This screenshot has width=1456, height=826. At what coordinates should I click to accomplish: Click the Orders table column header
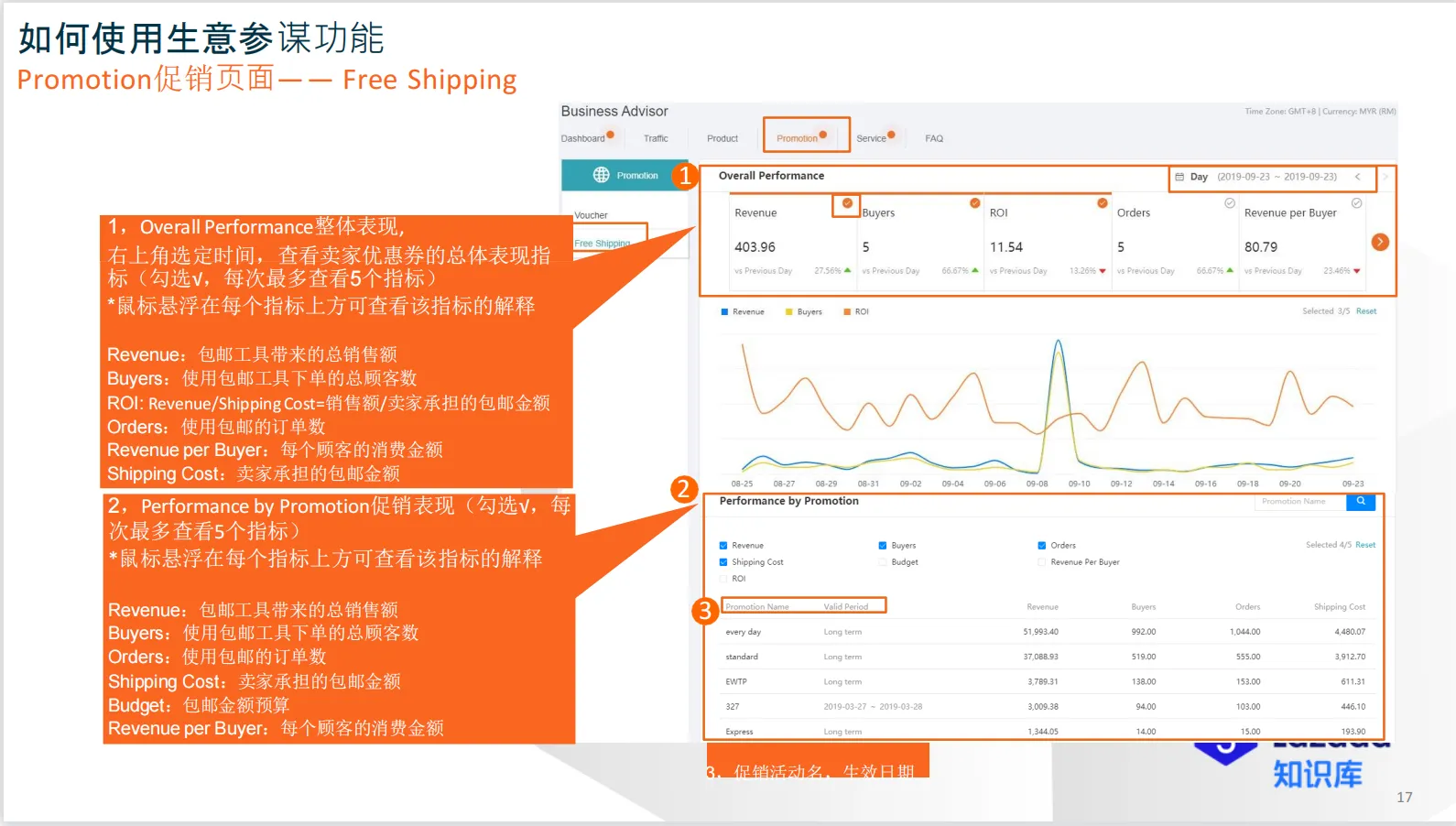[1248, 607]
